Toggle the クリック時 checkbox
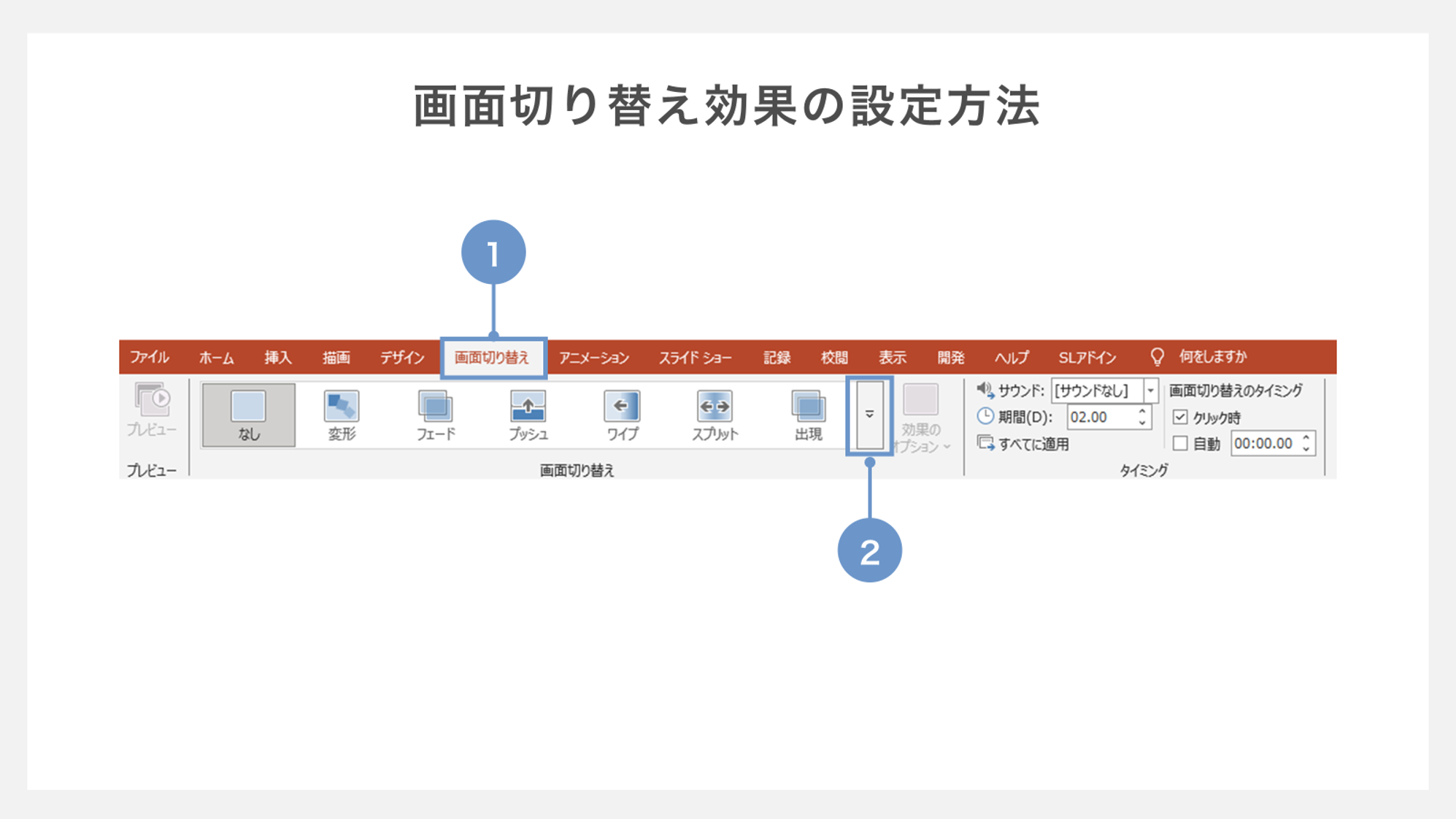The image size is (1456, 819). [1180, 418]
